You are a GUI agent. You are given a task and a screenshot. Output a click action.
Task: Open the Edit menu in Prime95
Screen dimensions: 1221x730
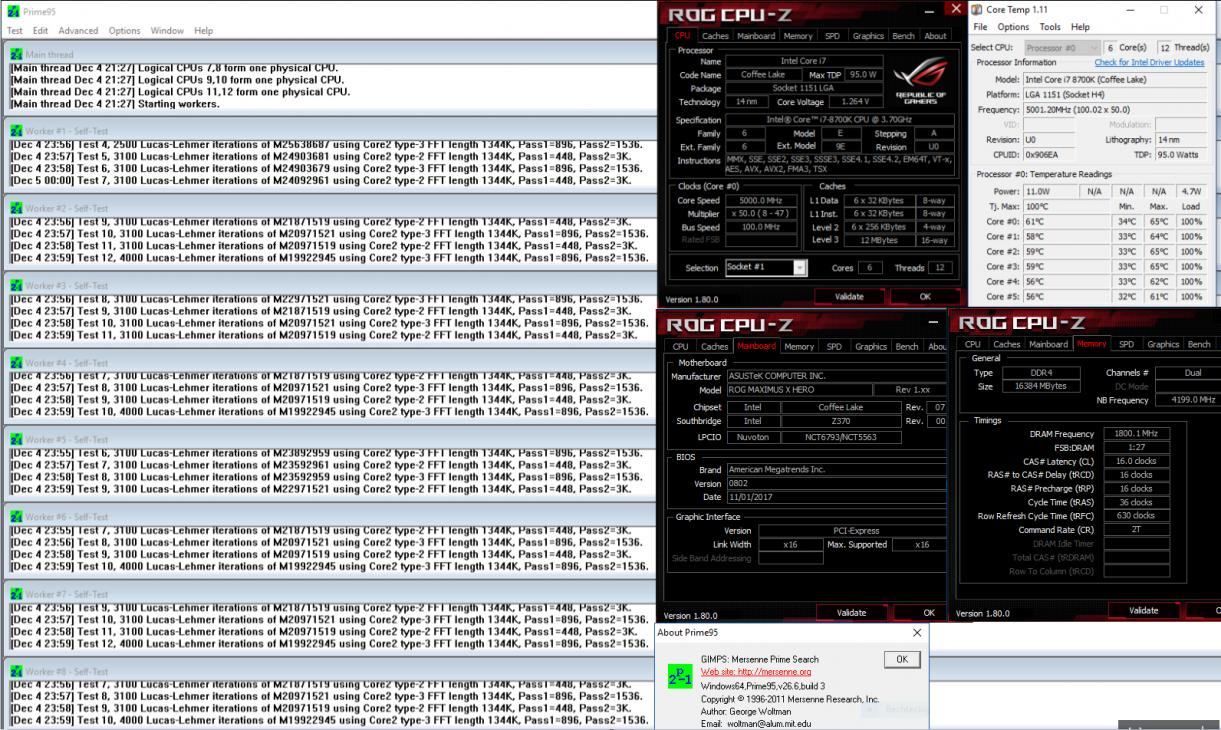(x=41, y=31)
